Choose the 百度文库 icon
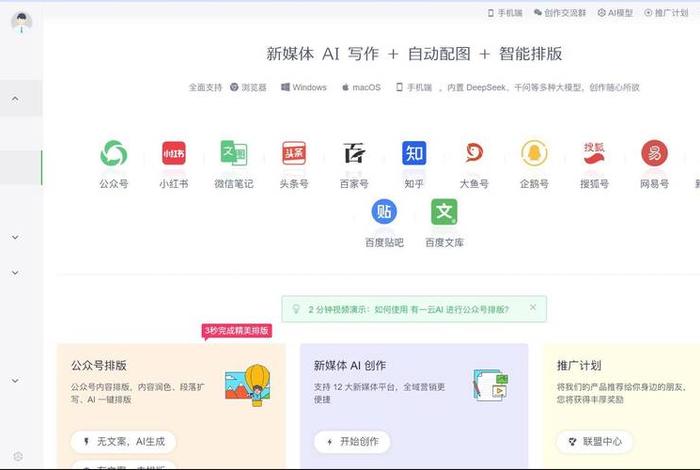The width and height of the screenshot is (700, 470). coord(444,212)
